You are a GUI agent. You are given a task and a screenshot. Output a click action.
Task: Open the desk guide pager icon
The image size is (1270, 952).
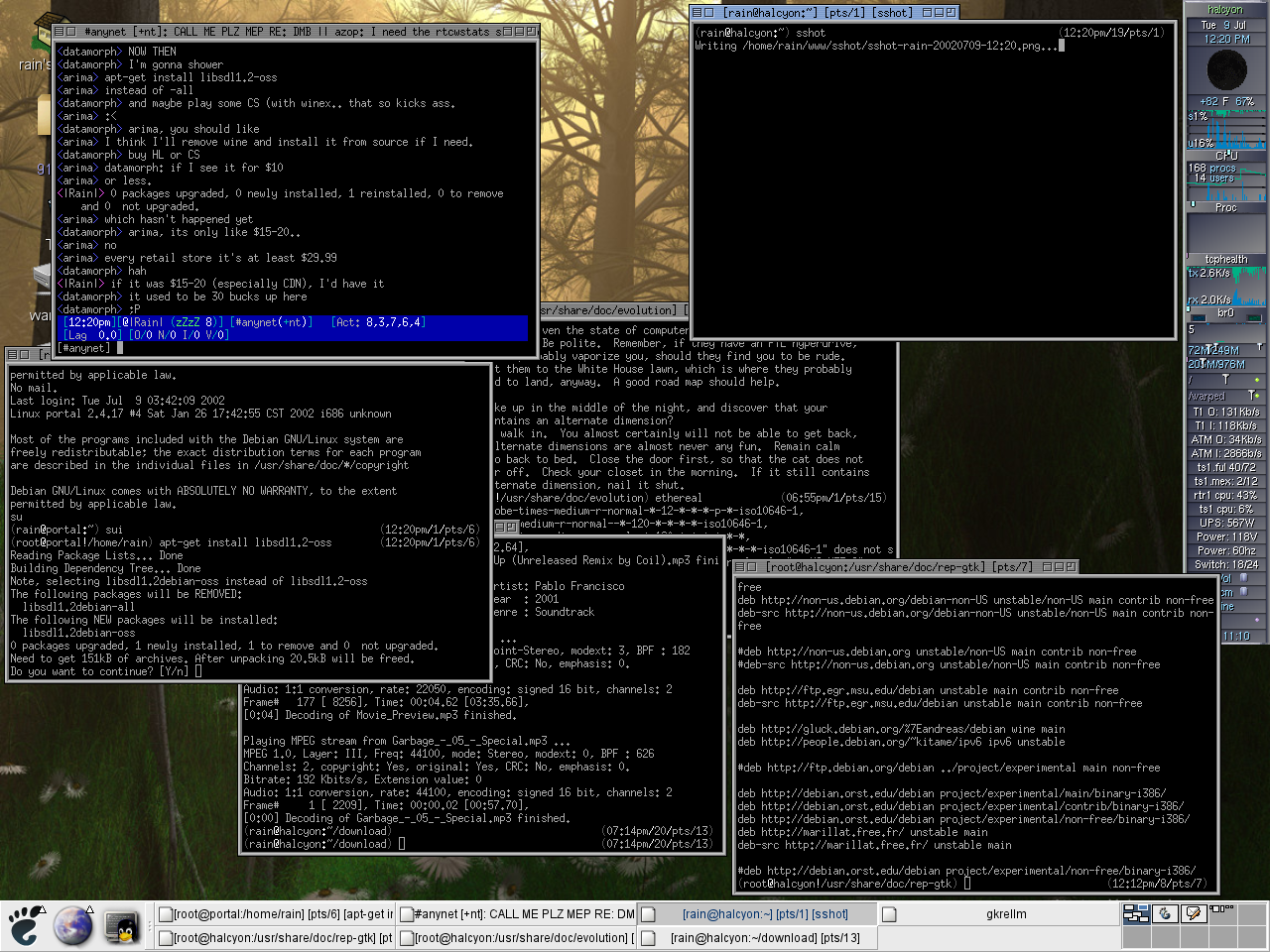tap(1136, 913)
